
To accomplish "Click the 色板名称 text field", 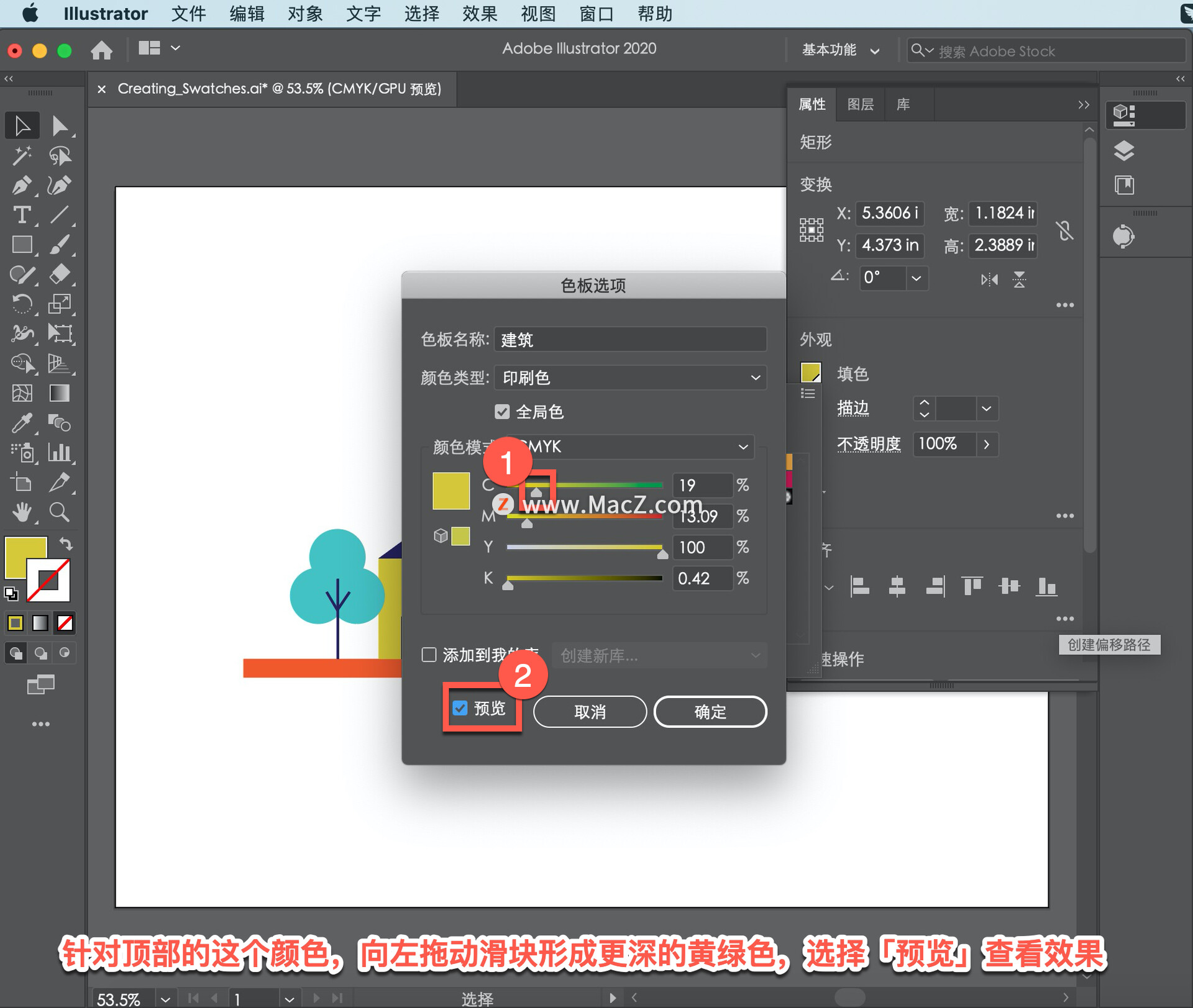I will [630, 340].
